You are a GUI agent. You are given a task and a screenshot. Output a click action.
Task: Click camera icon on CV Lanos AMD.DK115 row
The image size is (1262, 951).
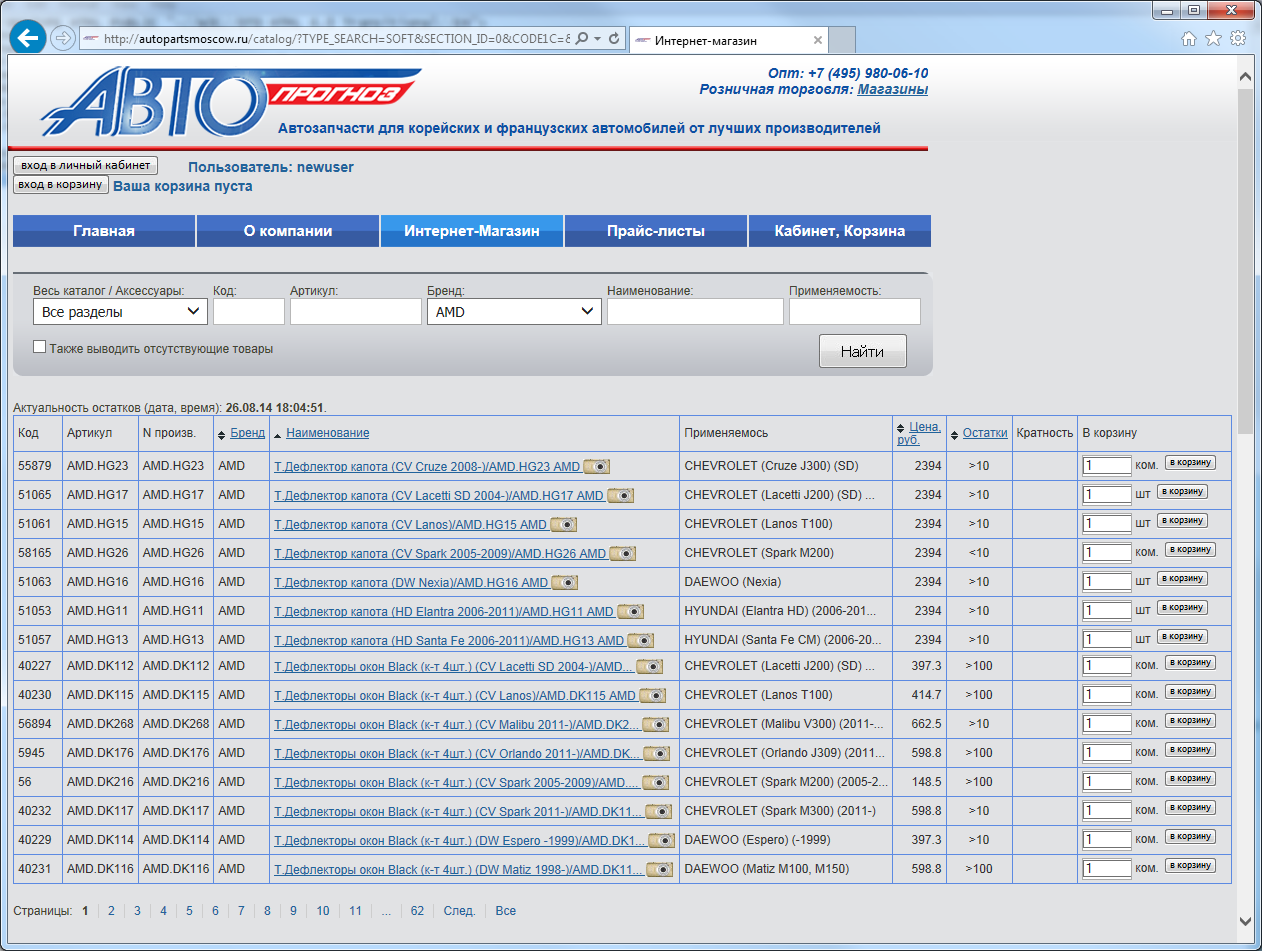click(x=652, y=695)
